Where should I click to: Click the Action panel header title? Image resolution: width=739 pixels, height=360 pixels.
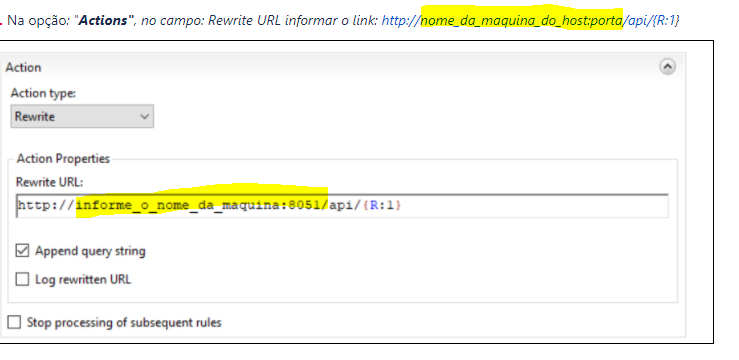tap(23, 67)
